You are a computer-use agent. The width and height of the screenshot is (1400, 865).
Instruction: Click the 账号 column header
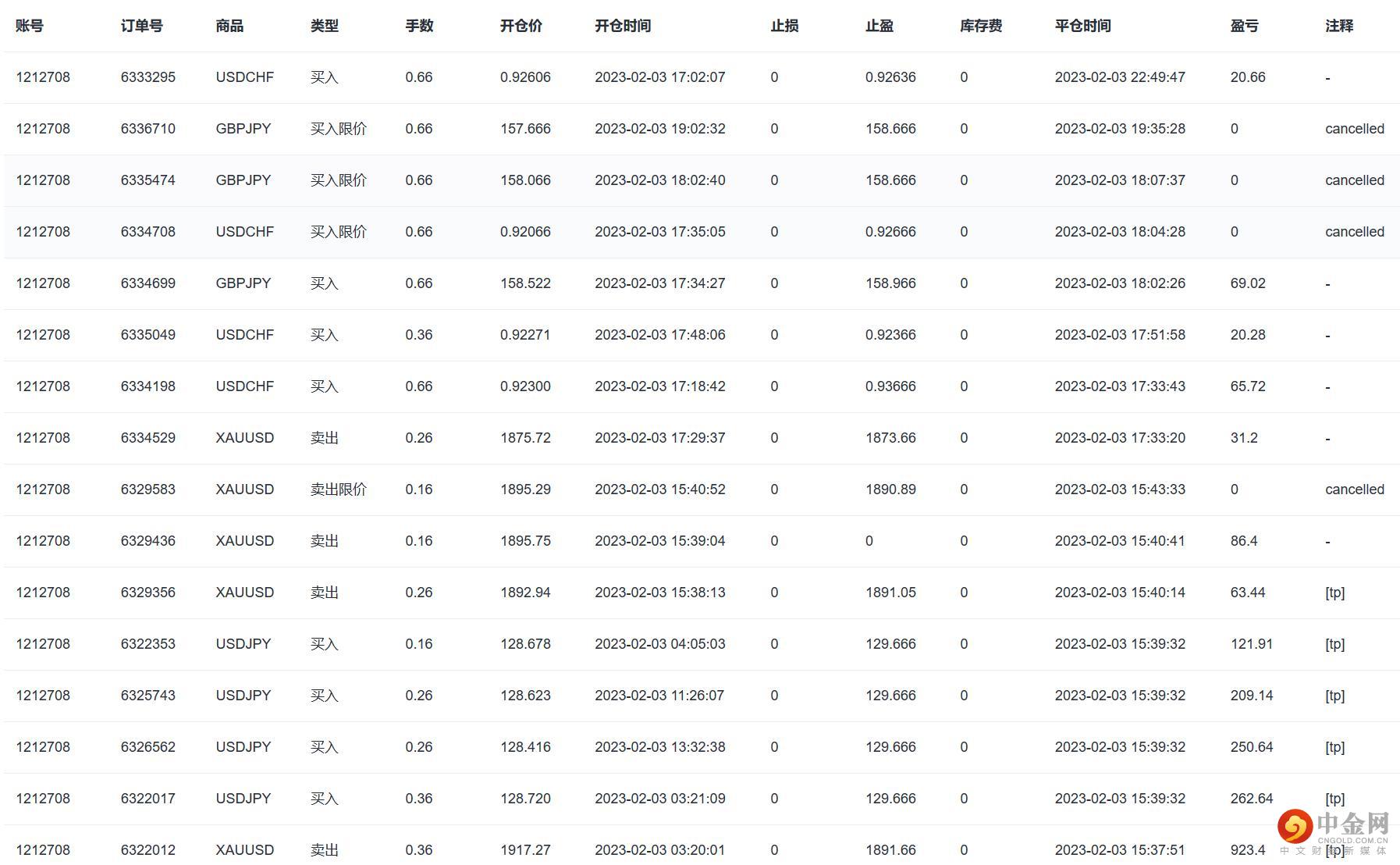tap(29, 26)
